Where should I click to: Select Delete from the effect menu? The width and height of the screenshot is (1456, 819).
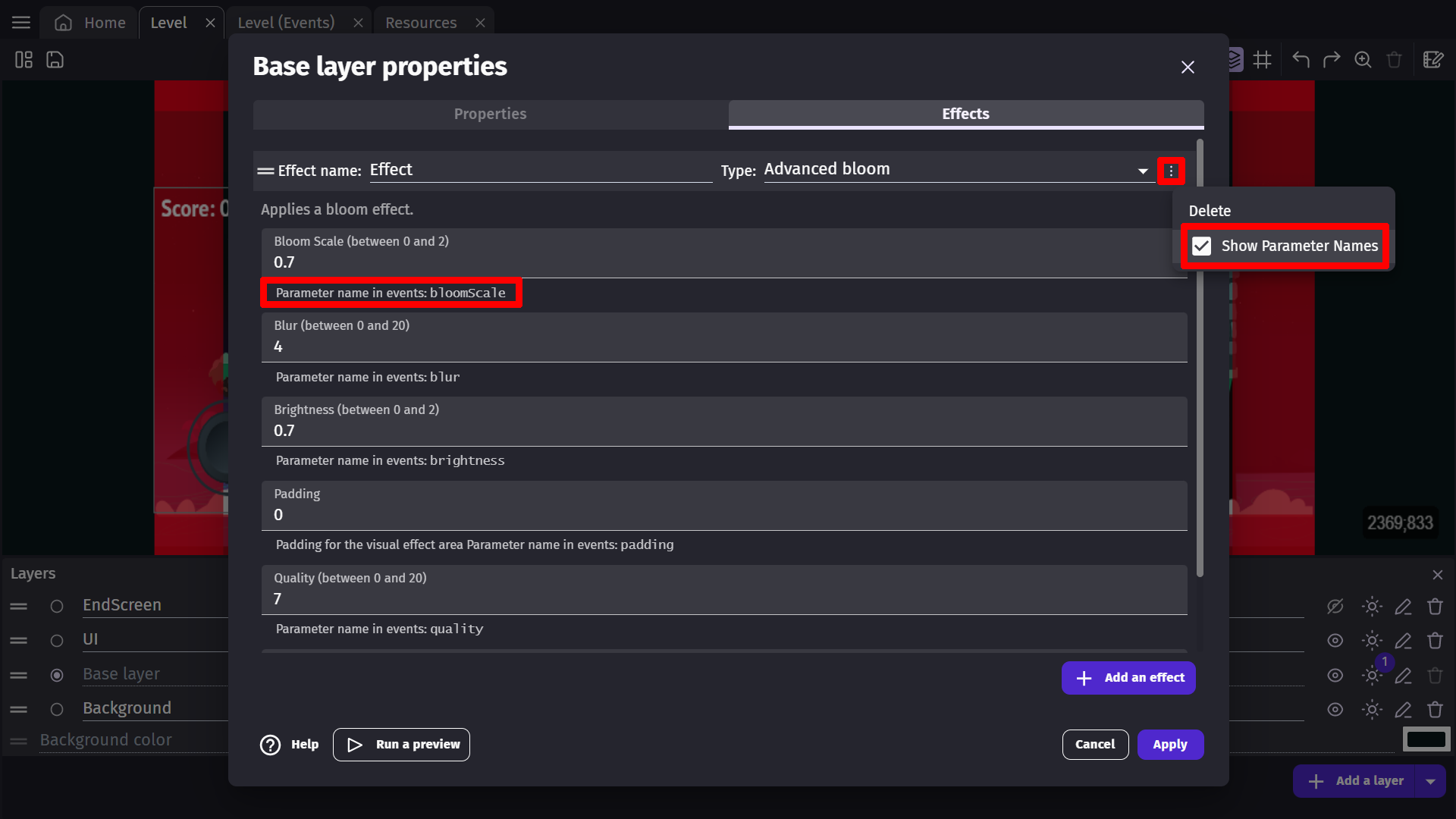pos(1210,211)
